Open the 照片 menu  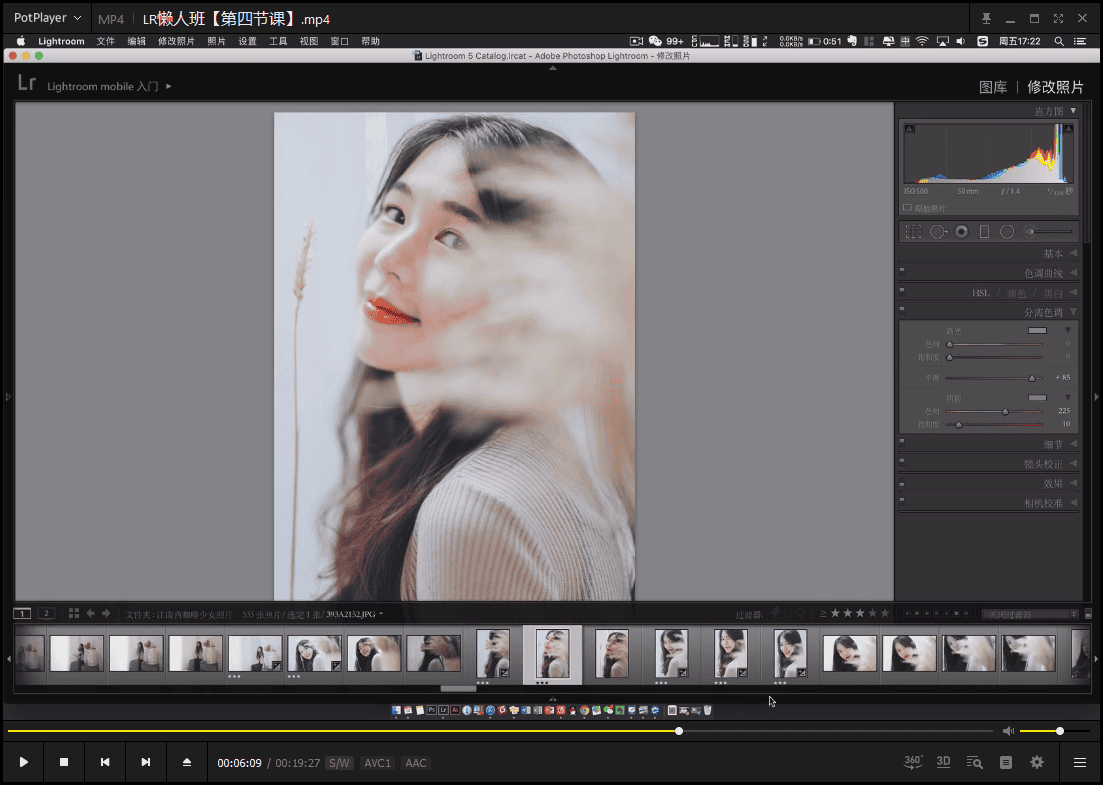click(217, 42)
